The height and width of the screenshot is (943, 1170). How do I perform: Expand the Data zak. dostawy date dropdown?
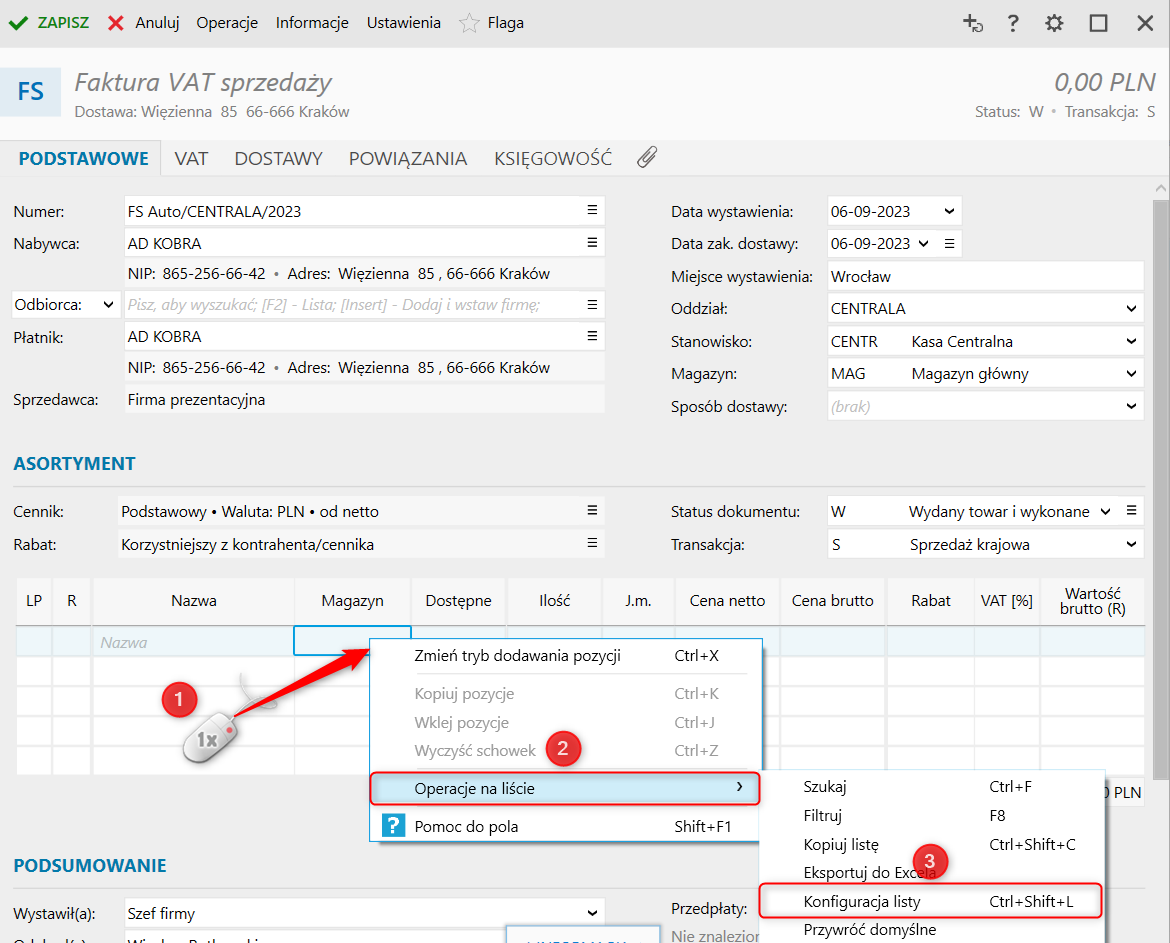[924, 243]
